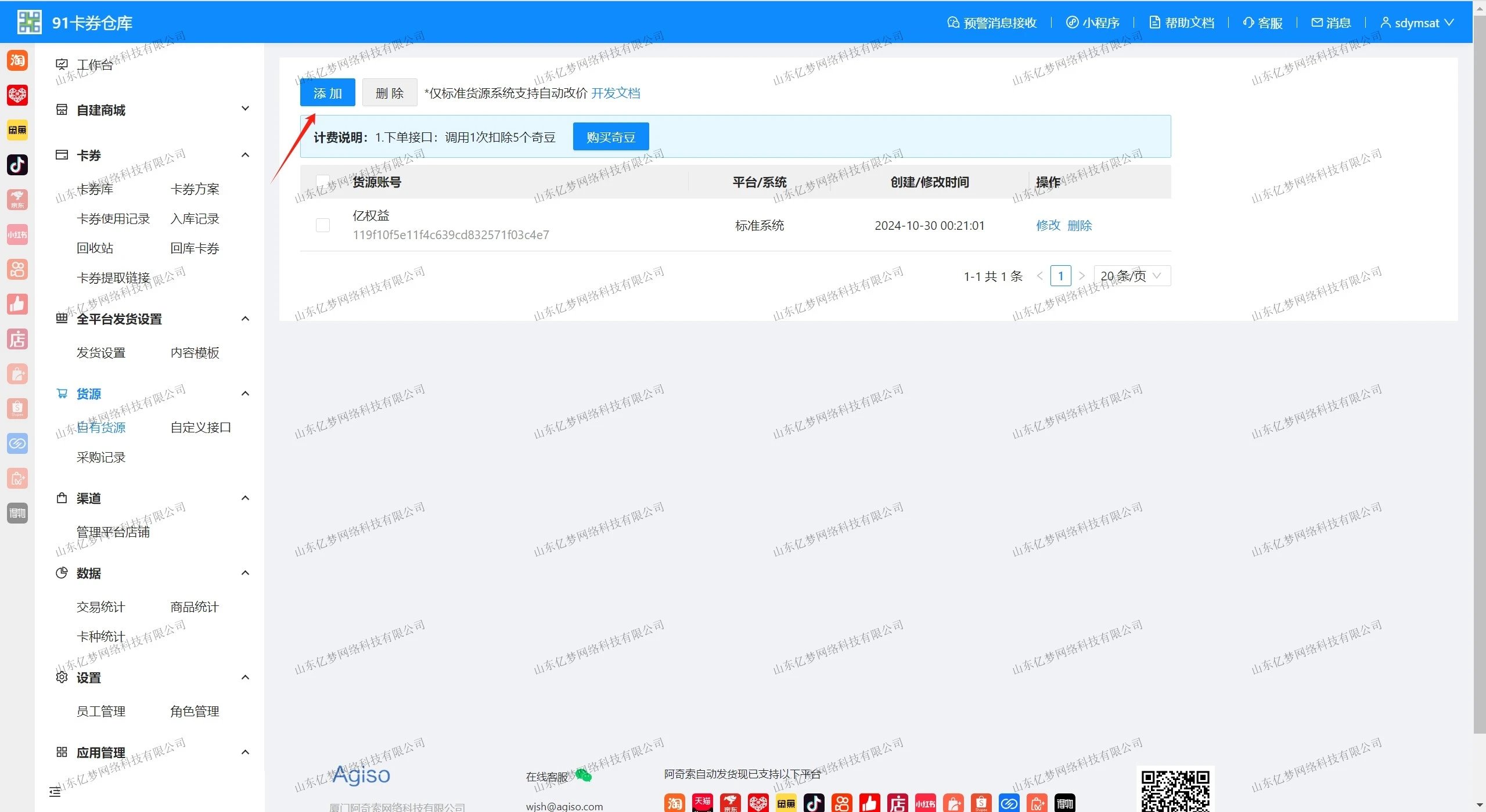Click the 添加 button
The image size is (1486, 812).
(x=327, y=92)
